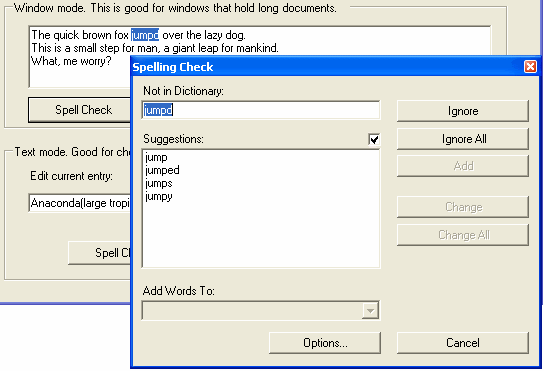Click Spell Check button in Window mode
The height and width of the screenshot is (371, 544).
(x=80, y=110)
